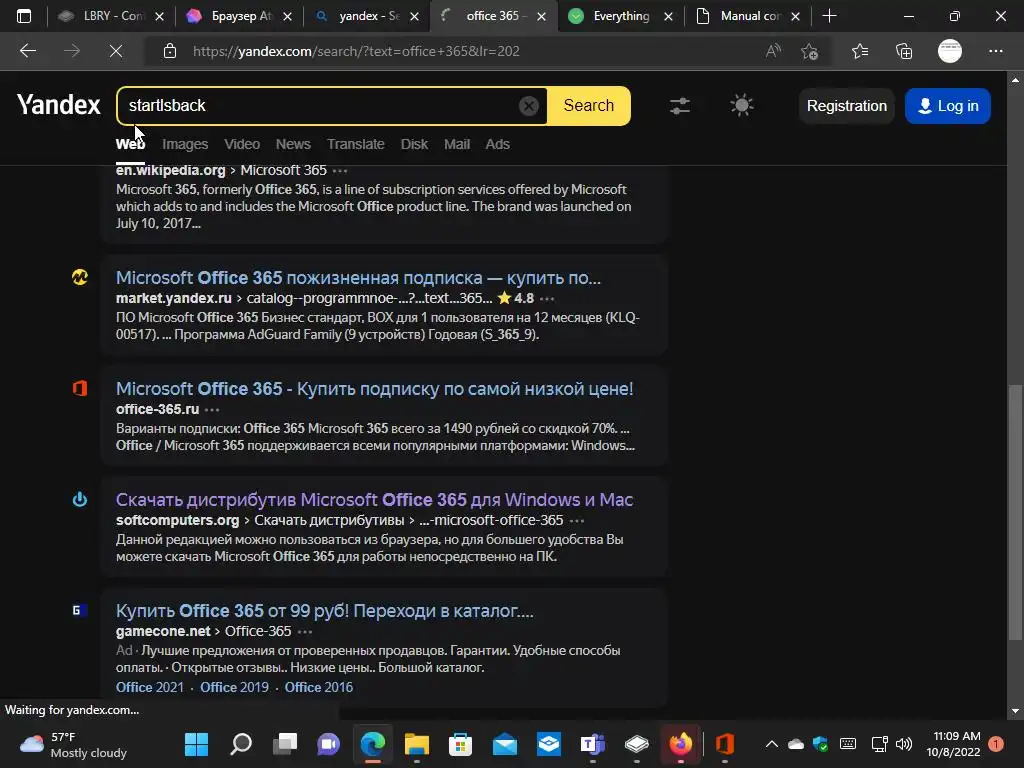Image resolution: width=1024 pixels, height=768 pixels.
Task: Close the Manual tab
Action: 795,16
